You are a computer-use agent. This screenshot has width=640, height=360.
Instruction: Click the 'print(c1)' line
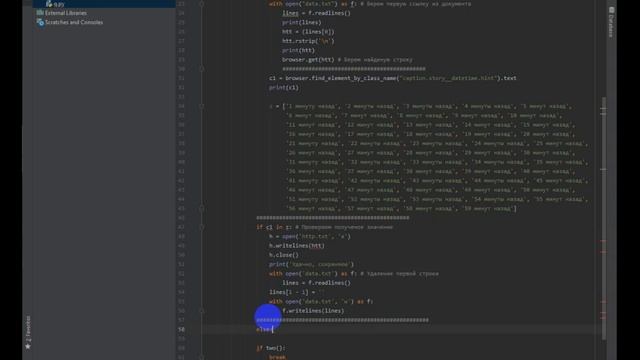284,88
